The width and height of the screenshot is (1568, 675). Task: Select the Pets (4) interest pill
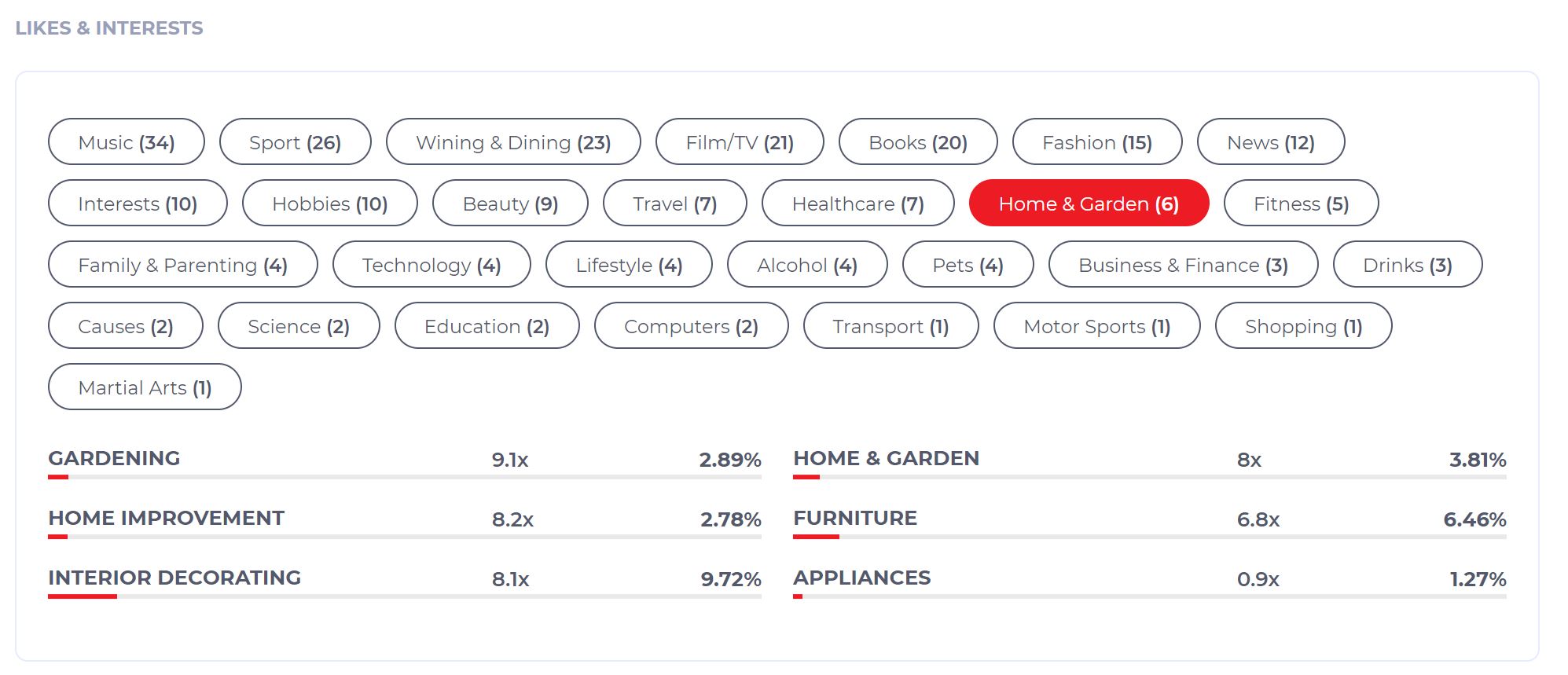coord(968,265)
